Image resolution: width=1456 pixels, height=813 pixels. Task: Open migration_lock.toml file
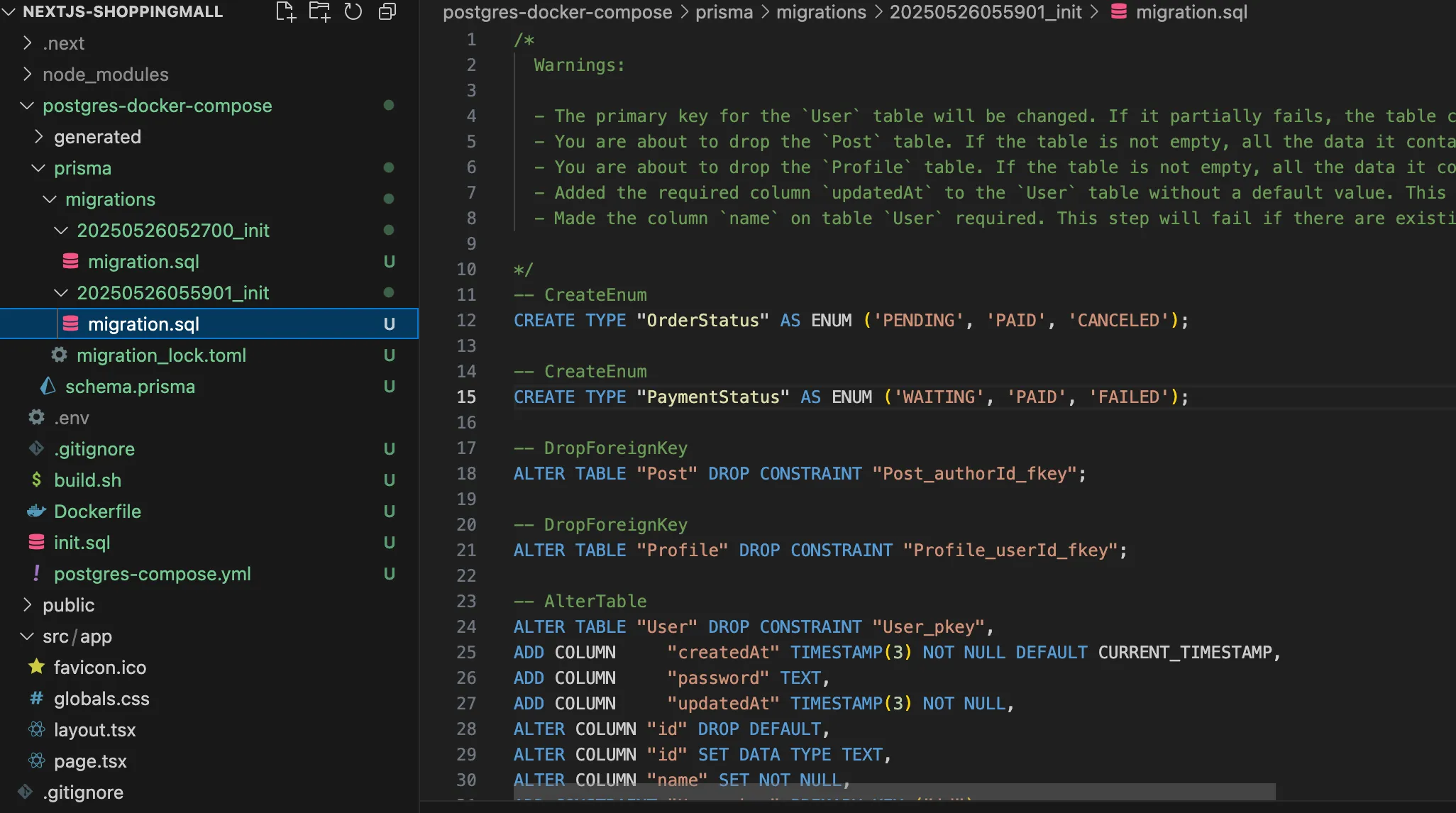click(x=161, y=355)
